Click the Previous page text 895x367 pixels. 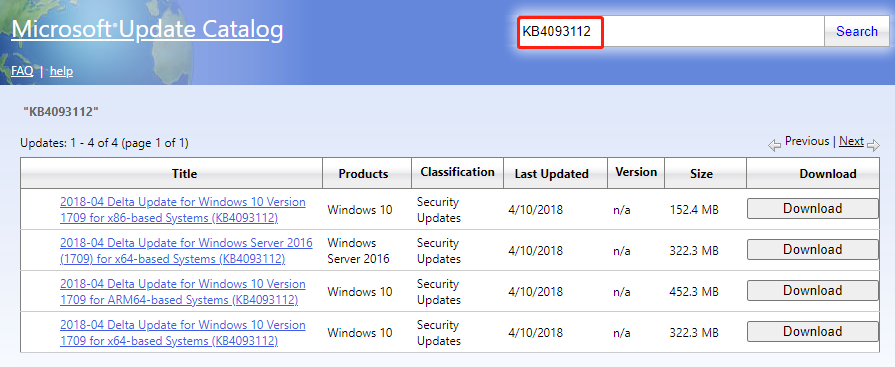click(x=807, y=141)
